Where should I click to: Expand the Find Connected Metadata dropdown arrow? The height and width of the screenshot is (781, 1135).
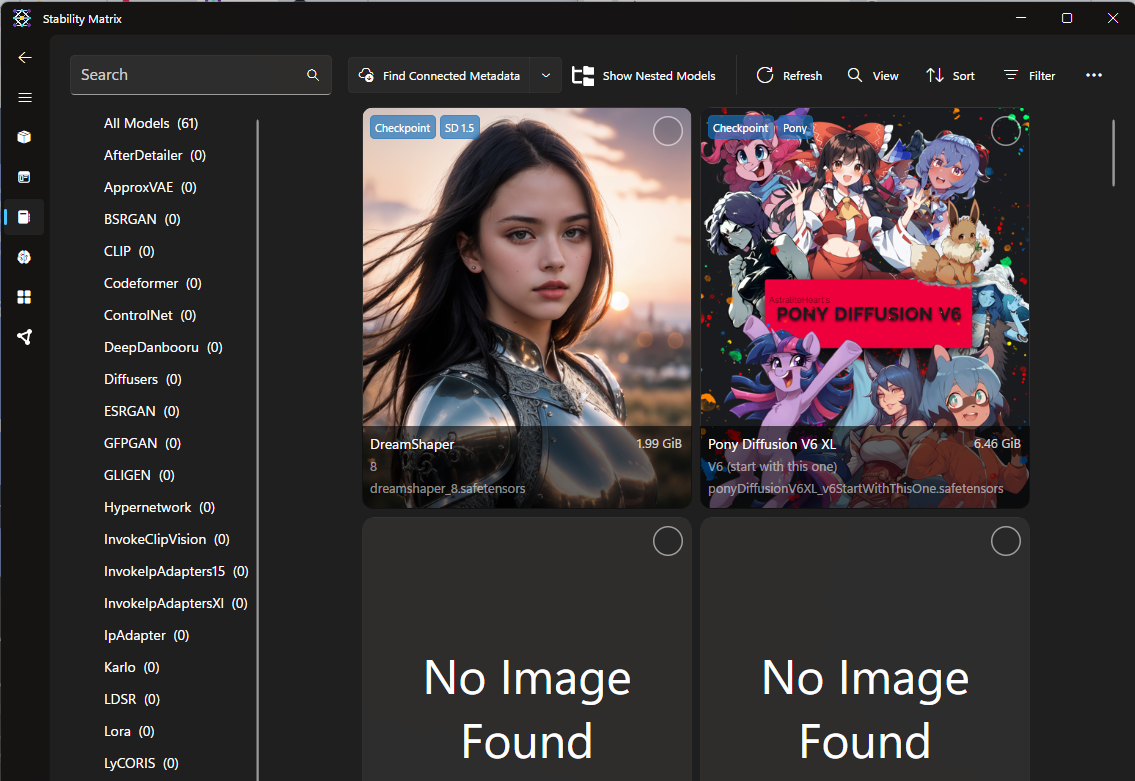coord(546,75)
